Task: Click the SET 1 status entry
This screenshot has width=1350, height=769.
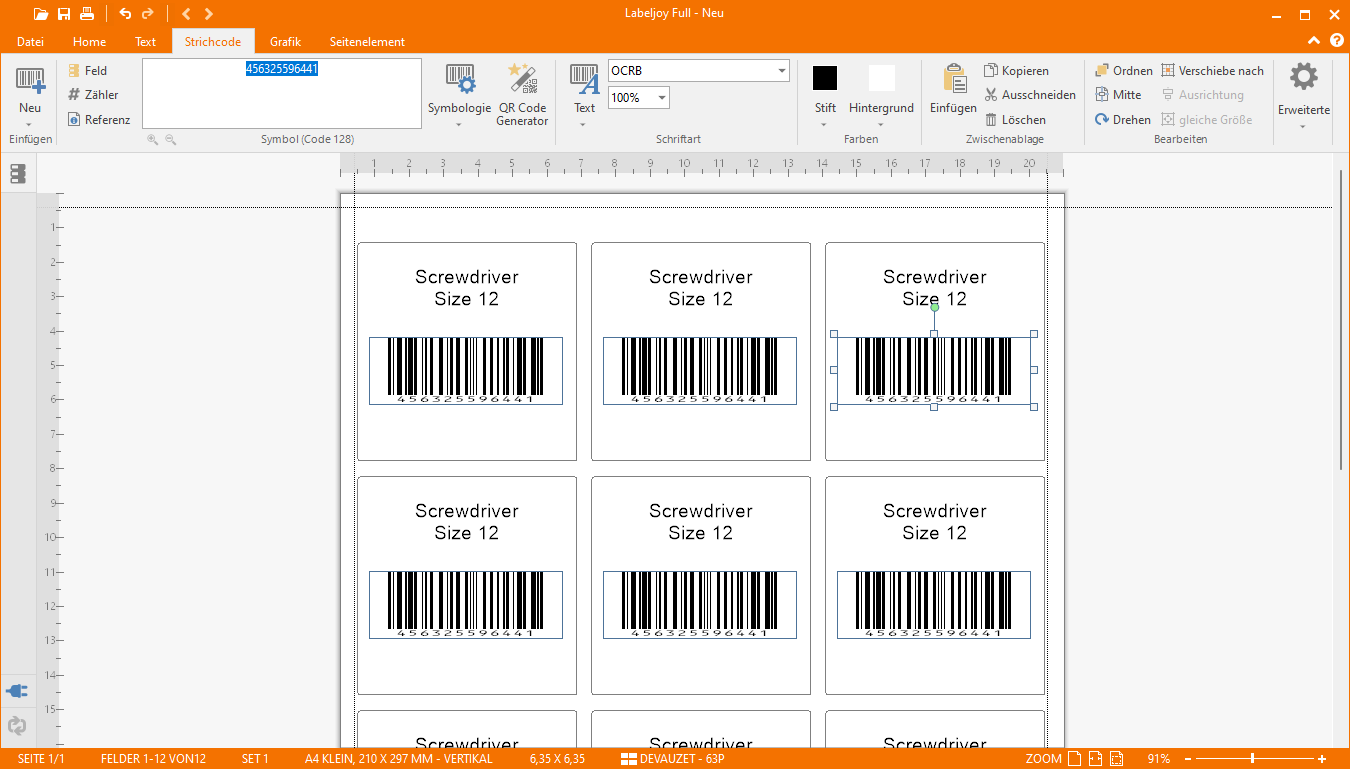Action: click(255, 759)
